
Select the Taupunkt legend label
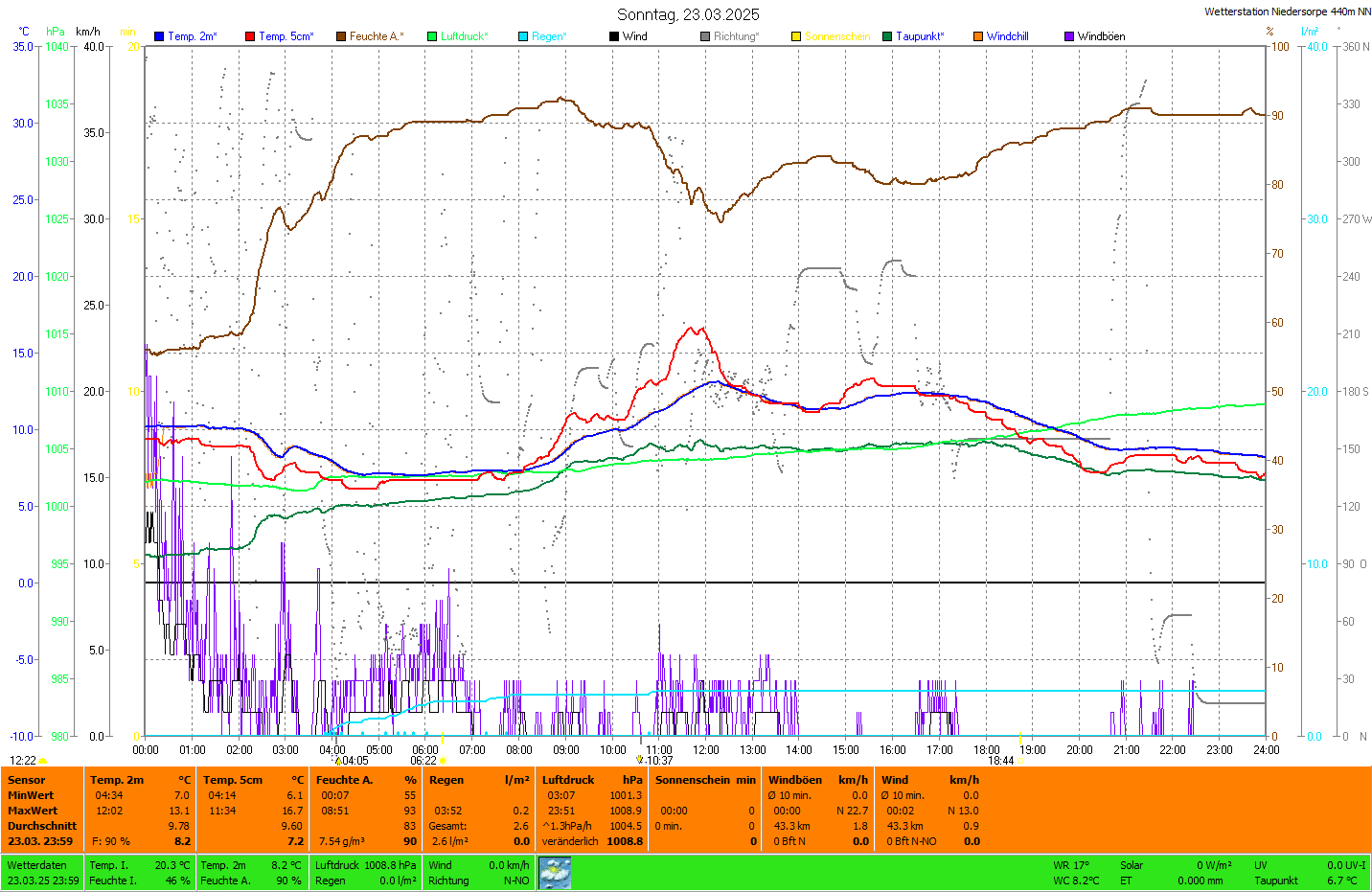(920, 36)
